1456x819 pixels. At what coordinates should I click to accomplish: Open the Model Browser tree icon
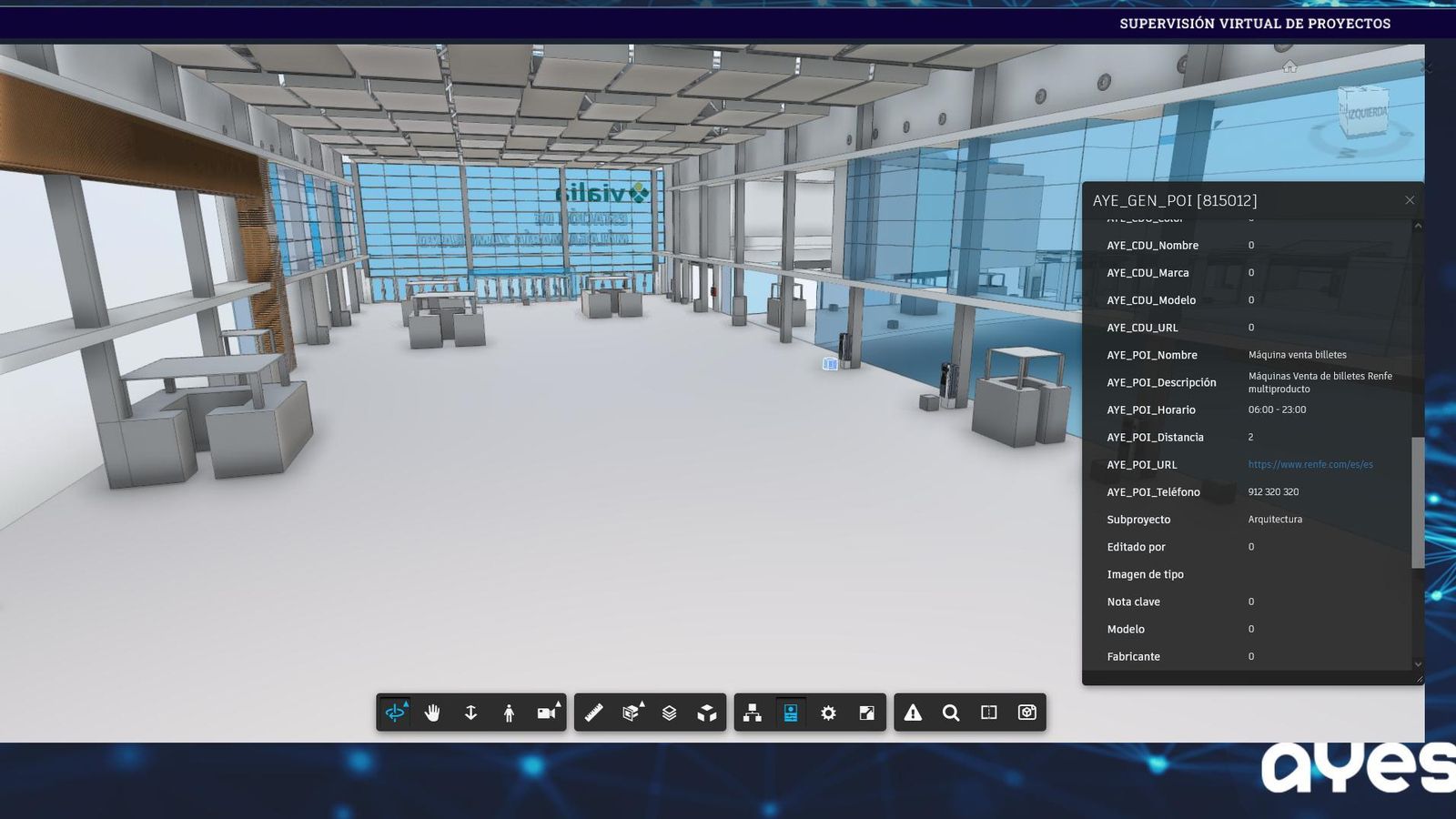753,713
